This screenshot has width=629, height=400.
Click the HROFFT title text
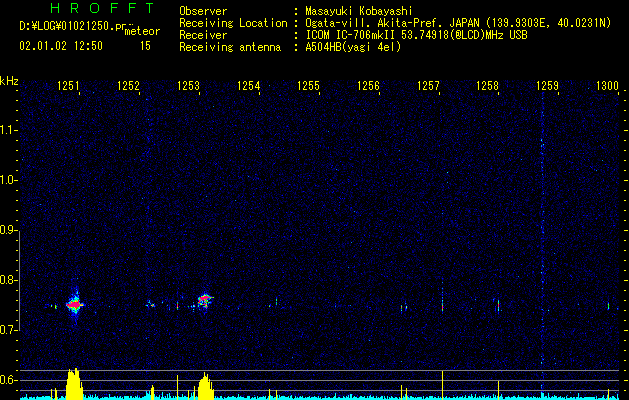(102, 8)
